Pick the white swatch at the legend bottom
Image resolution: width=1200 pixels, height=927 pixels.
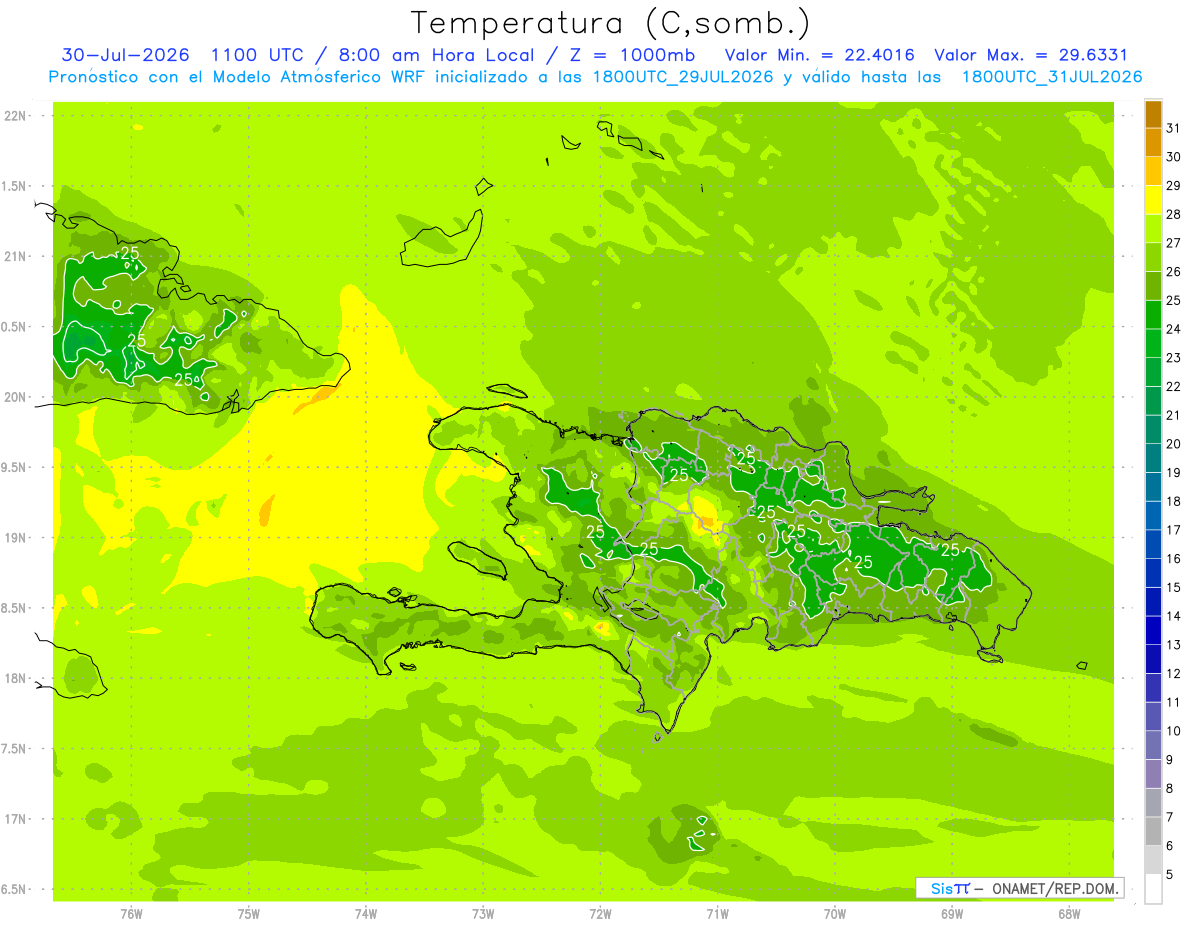[1153, 889]
